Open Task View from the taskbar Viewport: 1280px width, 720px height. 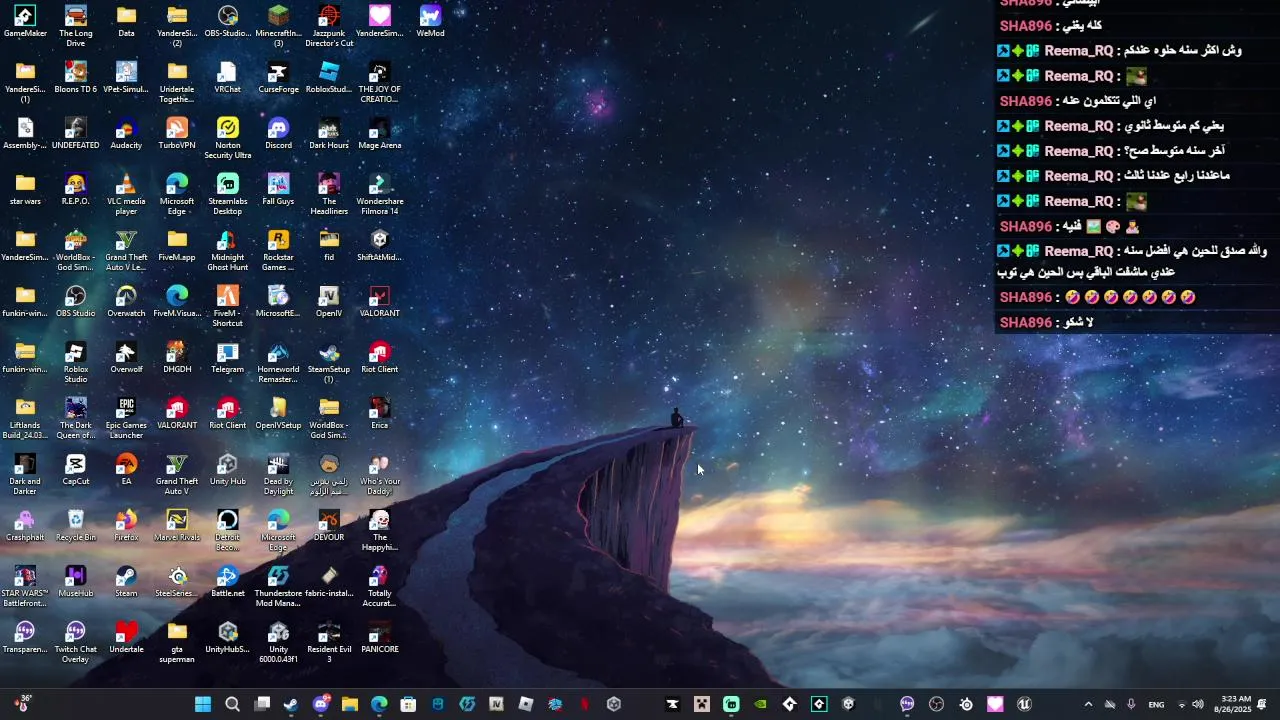(262, 704)
